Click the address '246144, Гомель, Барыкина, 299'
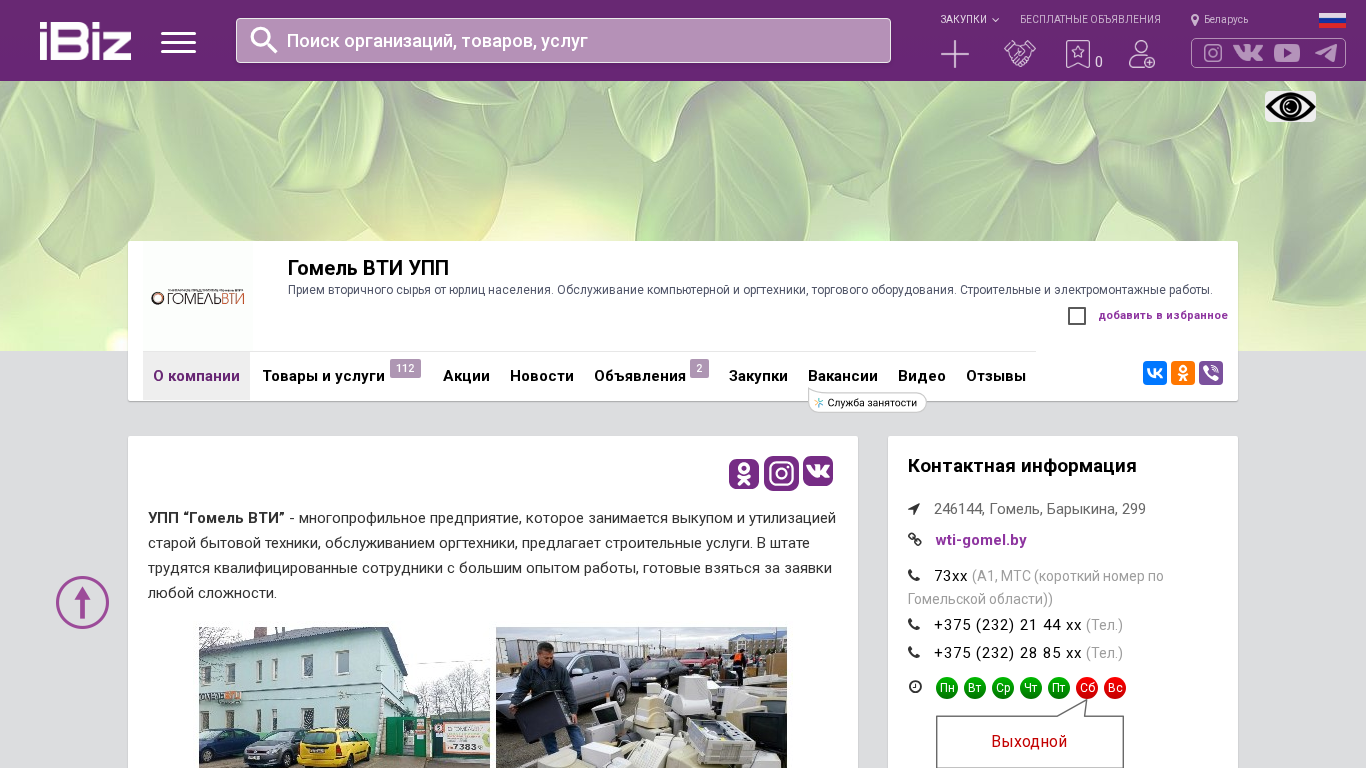Screen dimensions: 1366x768 click(x=1040, y=509)
